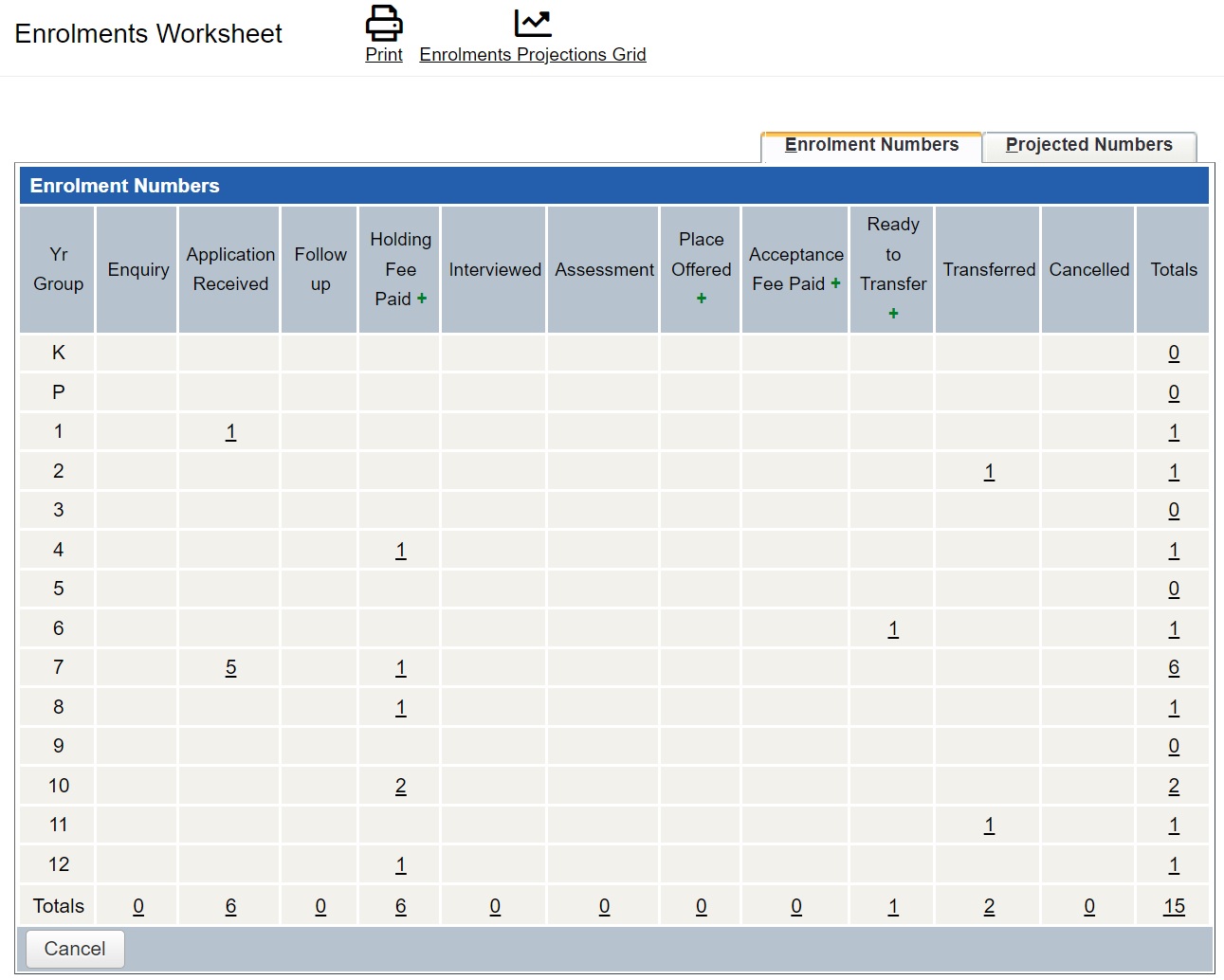Expand the Acceptance Fee Paid column breakdown

[835, 283]
